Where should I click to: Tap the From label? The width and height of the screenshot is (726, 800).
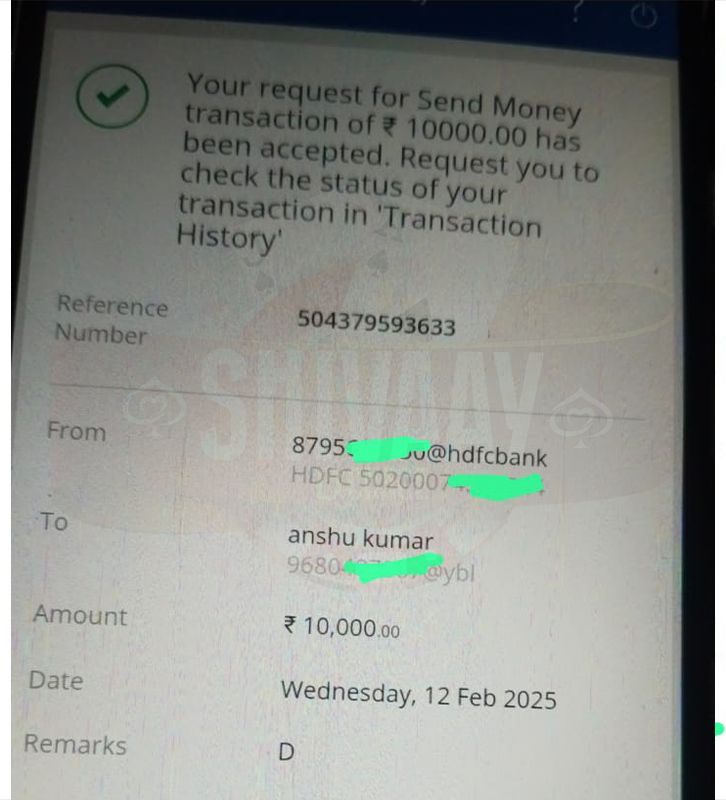point(77,431)
